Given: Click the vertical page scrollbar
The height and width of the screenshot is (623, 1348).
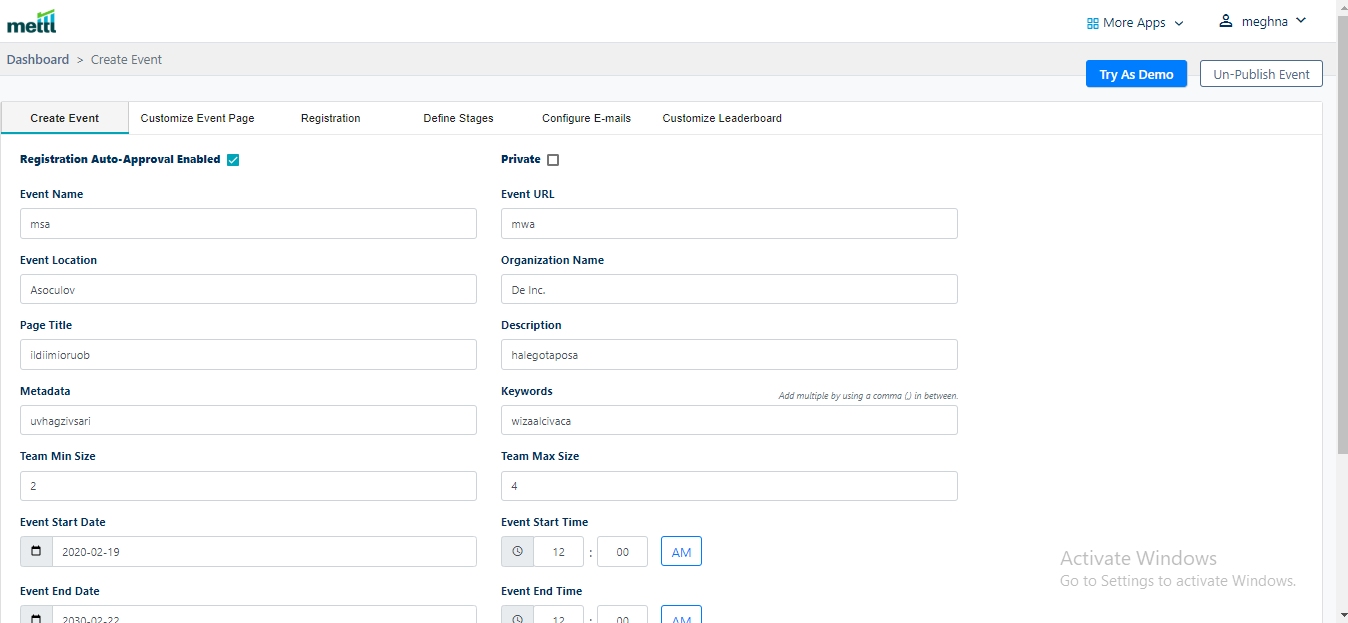Looking at the screenshot, I should point(1341,250).
